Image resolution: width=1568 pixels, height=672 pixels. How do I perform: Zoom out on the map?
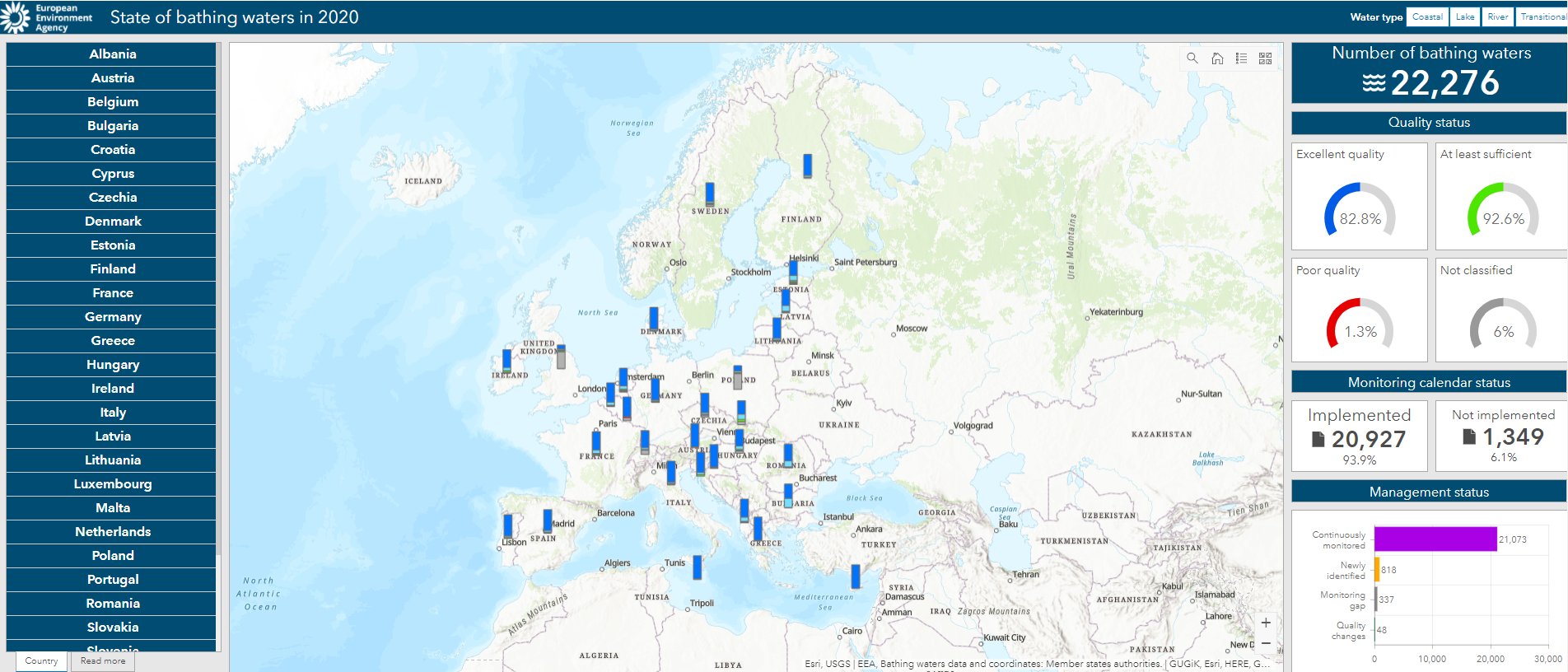click(1266, 643)
